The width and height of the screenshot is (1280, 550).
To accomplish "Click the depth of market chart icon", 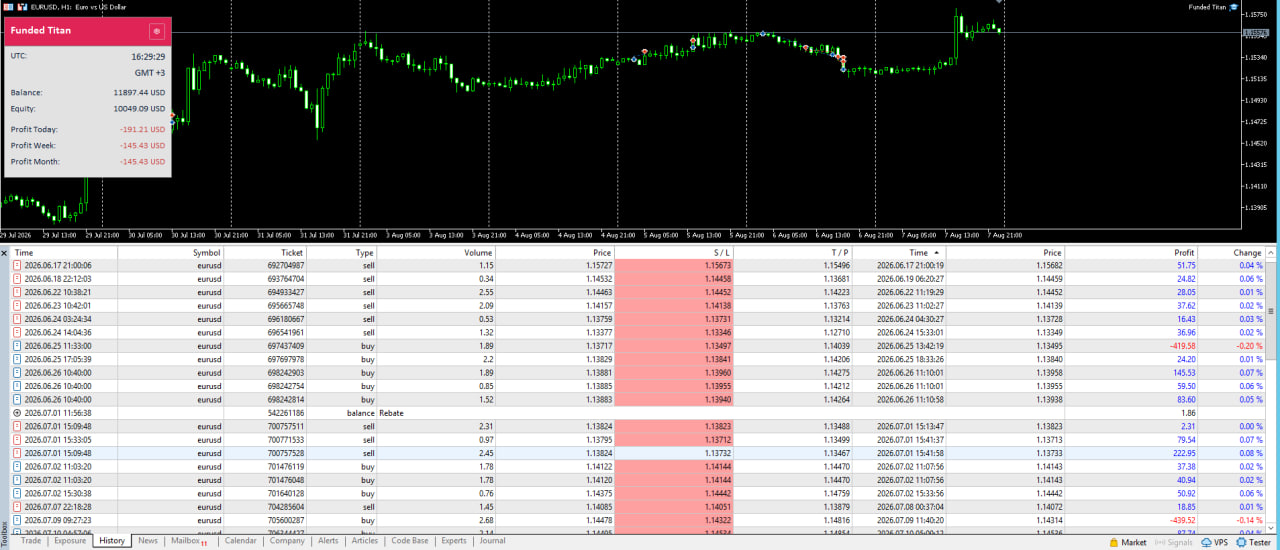I will coord(22,6).
